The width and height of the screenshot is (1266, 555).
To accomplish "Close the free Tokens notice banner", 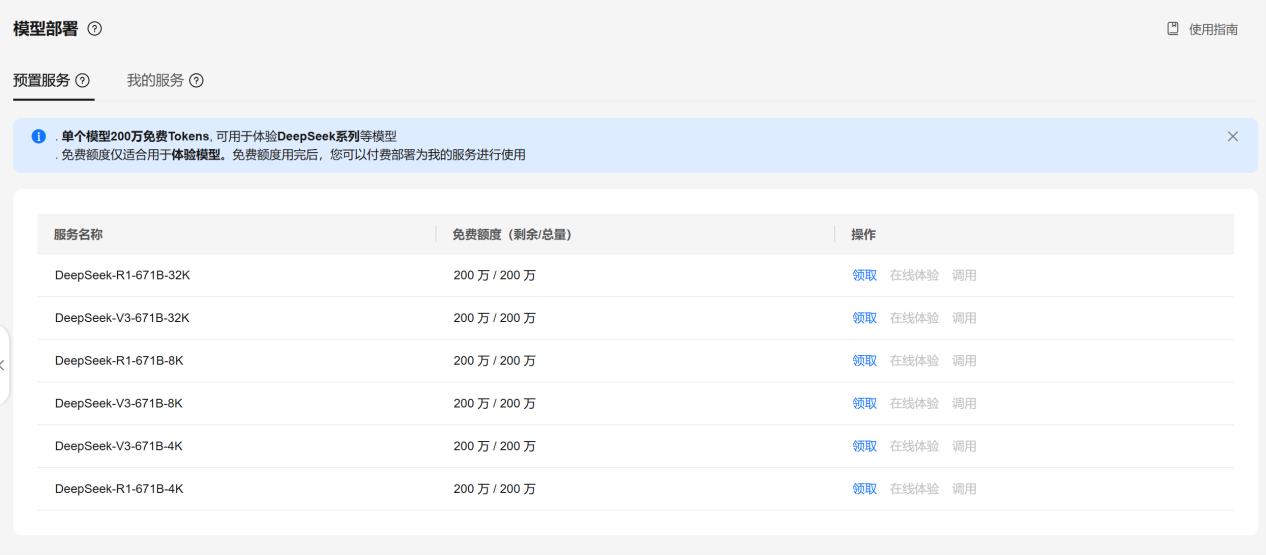I will point(1232,136).
